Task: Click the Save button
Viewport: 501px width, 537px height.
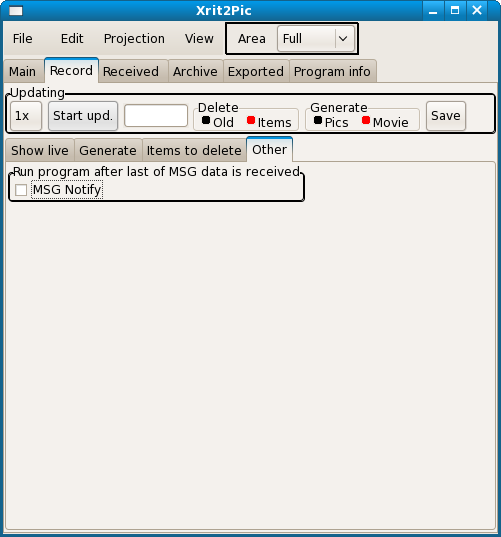Action: pyautogui.click(x=446, y=116)
